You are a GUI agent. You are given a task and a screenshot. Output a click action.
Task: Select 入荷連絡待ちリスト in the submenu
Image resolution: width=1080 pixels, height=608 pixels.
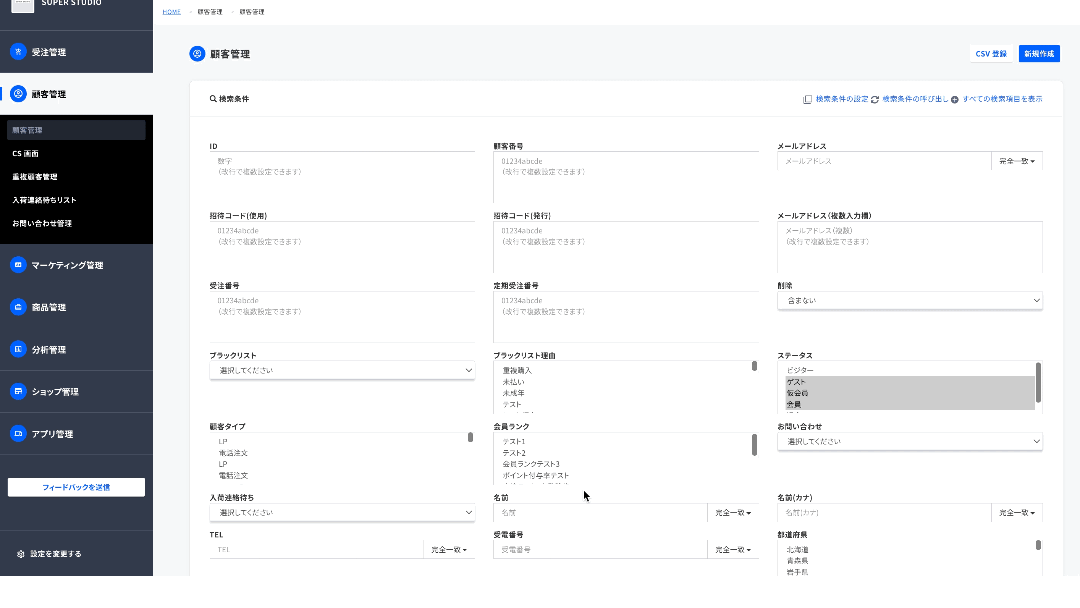click(x=44, y=200)
